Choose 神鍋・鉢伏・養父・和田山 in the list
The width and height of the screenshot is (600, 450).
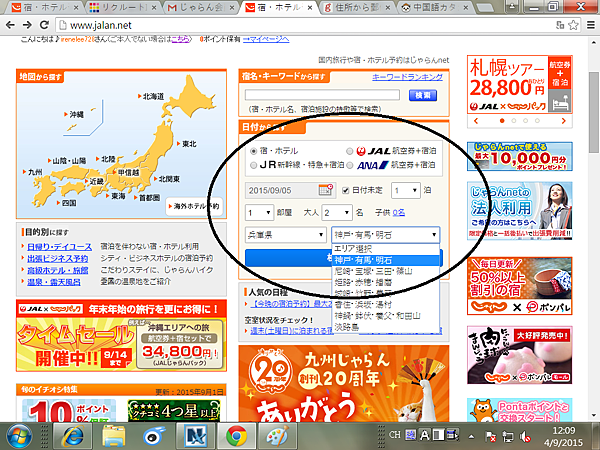coord(385,316)
